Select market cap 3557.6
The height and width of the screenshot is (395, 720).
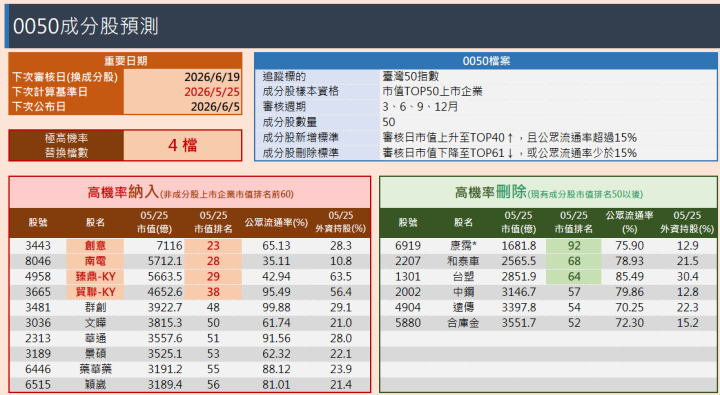(165, 338)
